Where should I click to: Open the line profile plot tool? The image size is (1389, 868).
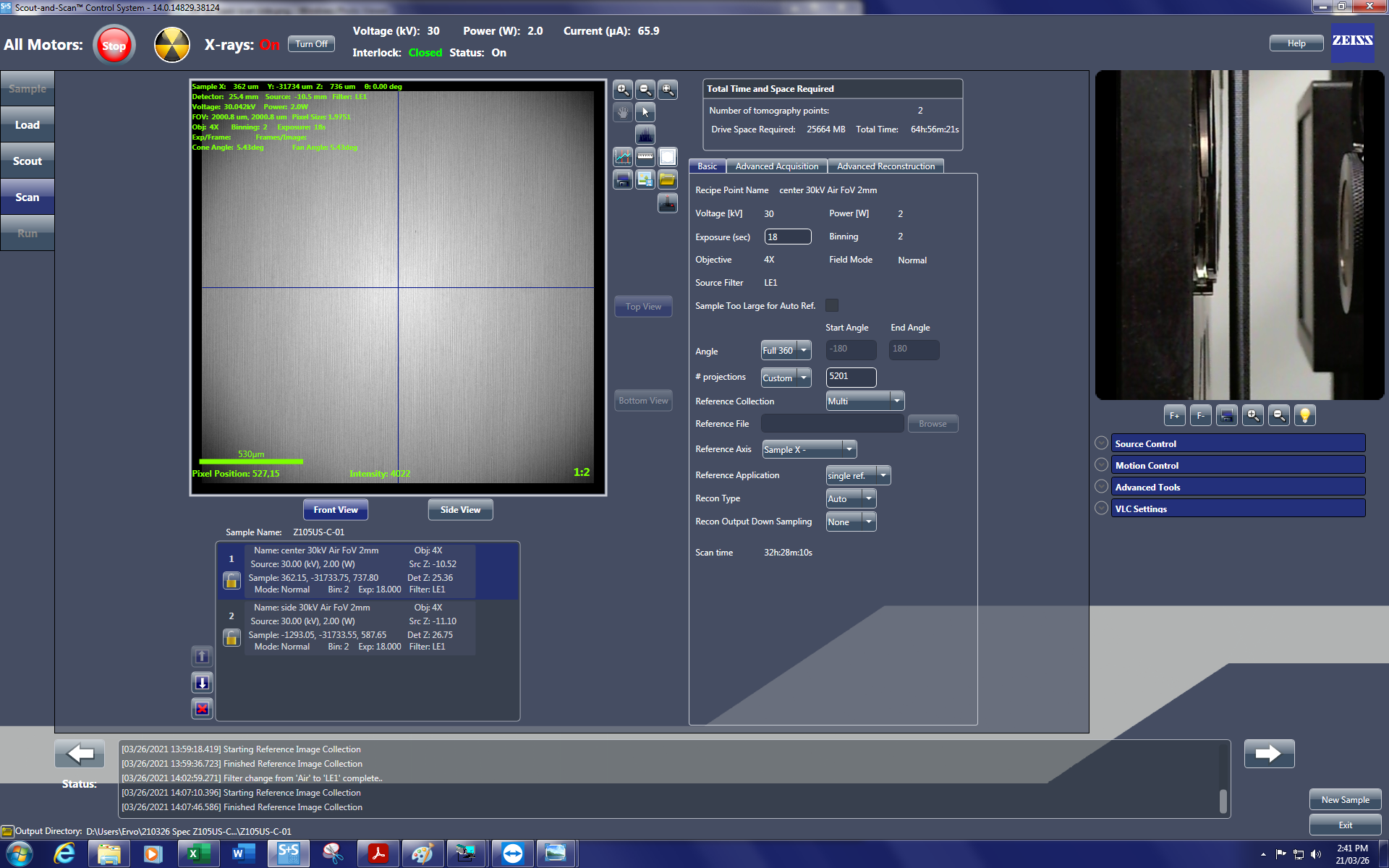pos(623,157)
